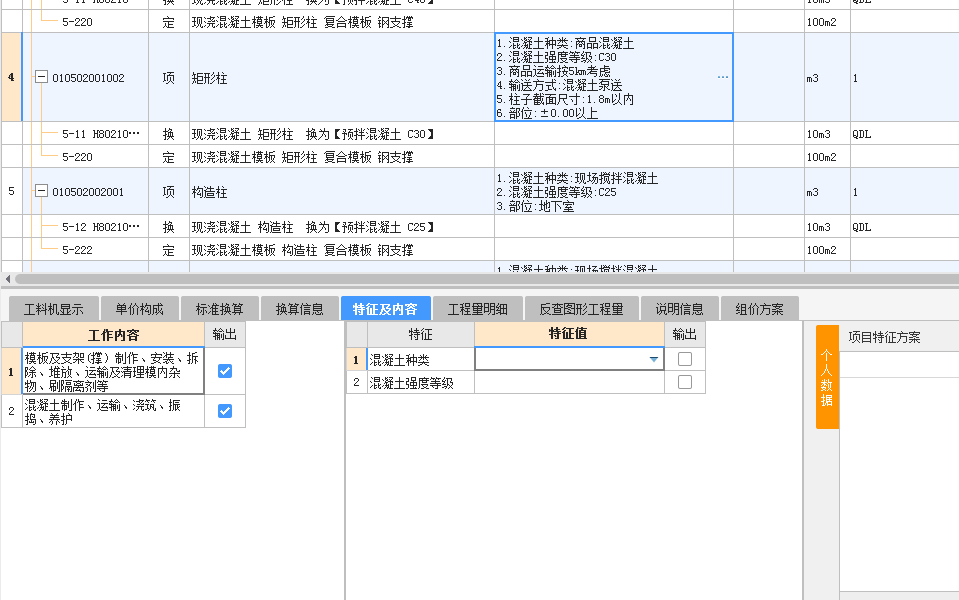Image resolution: width=959 pixels, height=600 pixels.
Task: Click the 构造柱 feature description cell
Action: tap(614, 191)
